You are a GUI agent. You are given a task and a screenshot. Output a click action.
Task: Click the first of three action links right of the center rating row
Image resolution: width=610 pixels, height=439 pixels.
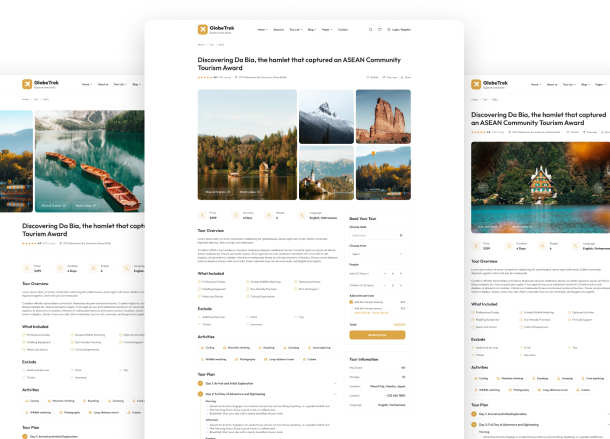click(x=372, y=77)
